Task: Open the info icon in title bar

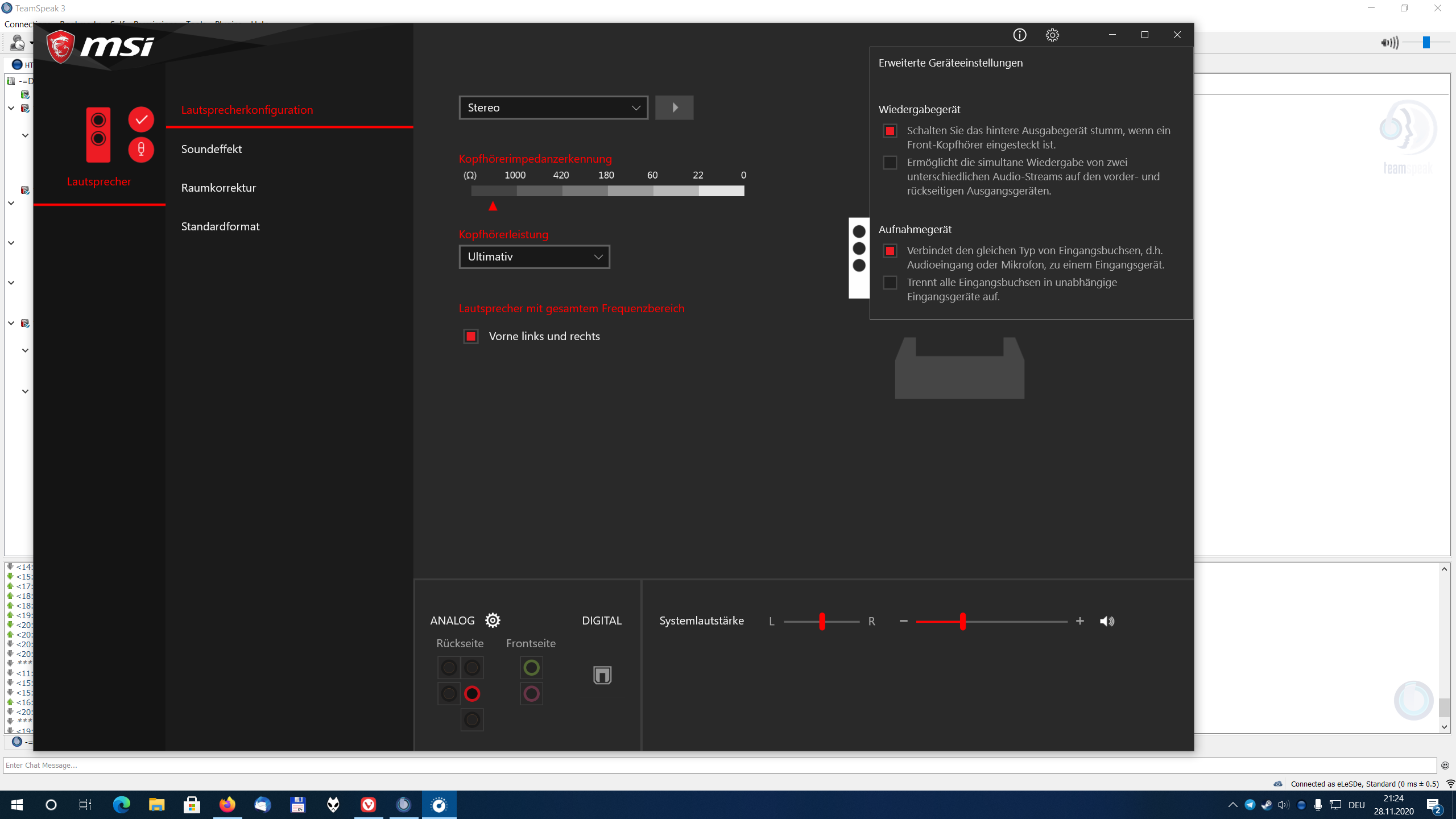Action: click(x=1019, y=35)
